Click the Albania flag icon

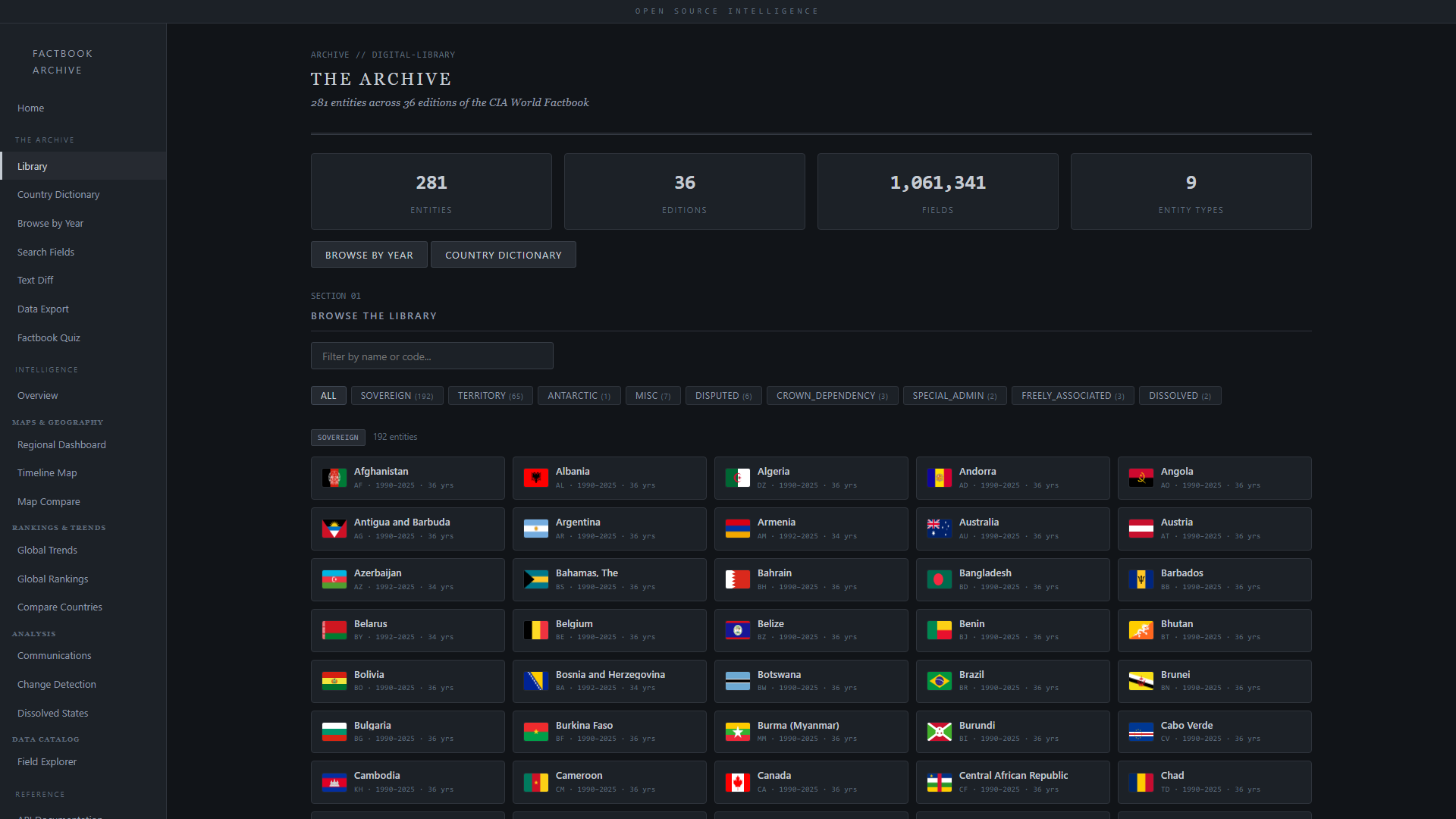(535, 478)
